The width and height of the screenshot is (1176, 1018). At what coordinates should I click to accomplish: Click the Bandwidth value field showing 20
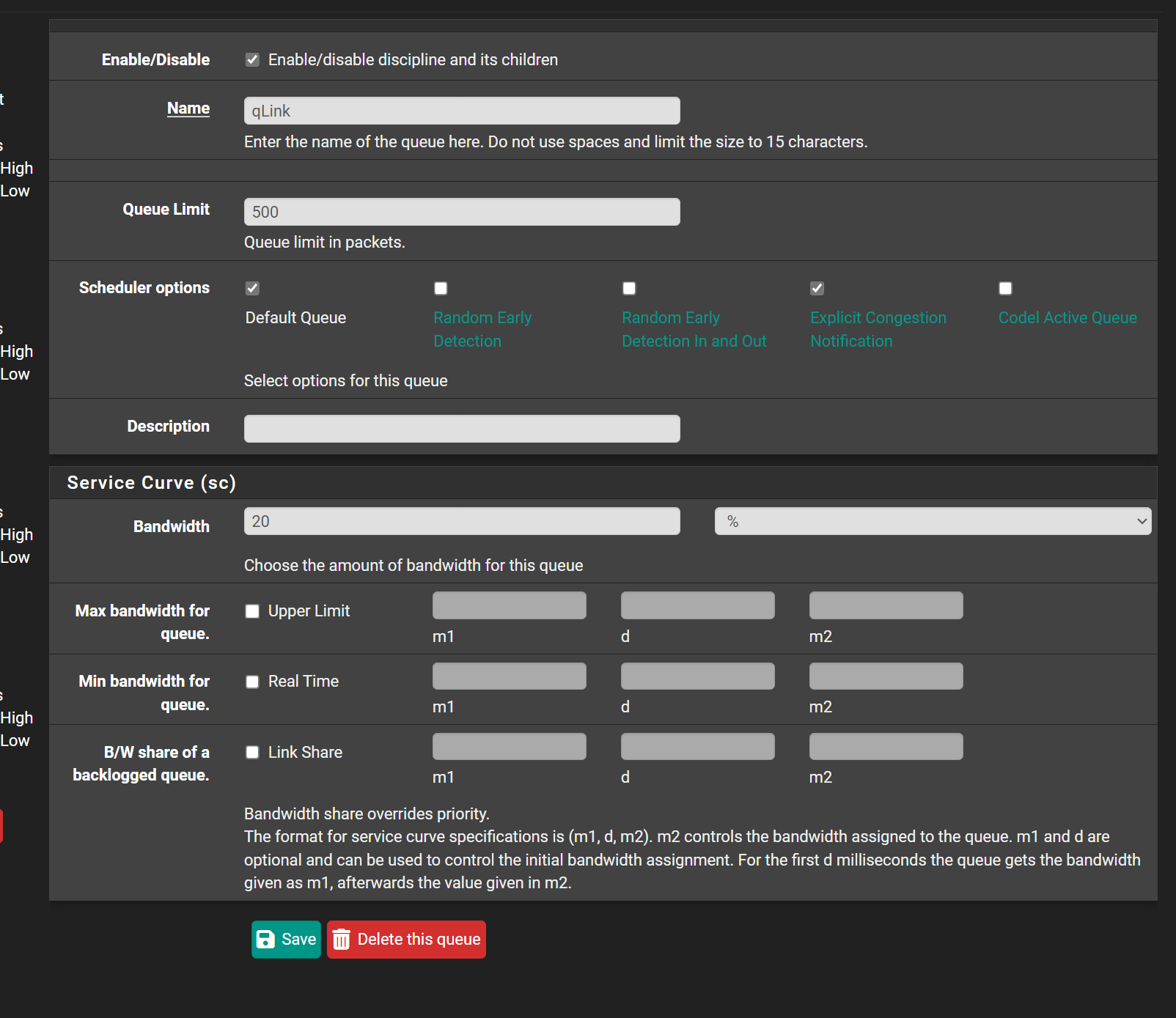(462, 521)
